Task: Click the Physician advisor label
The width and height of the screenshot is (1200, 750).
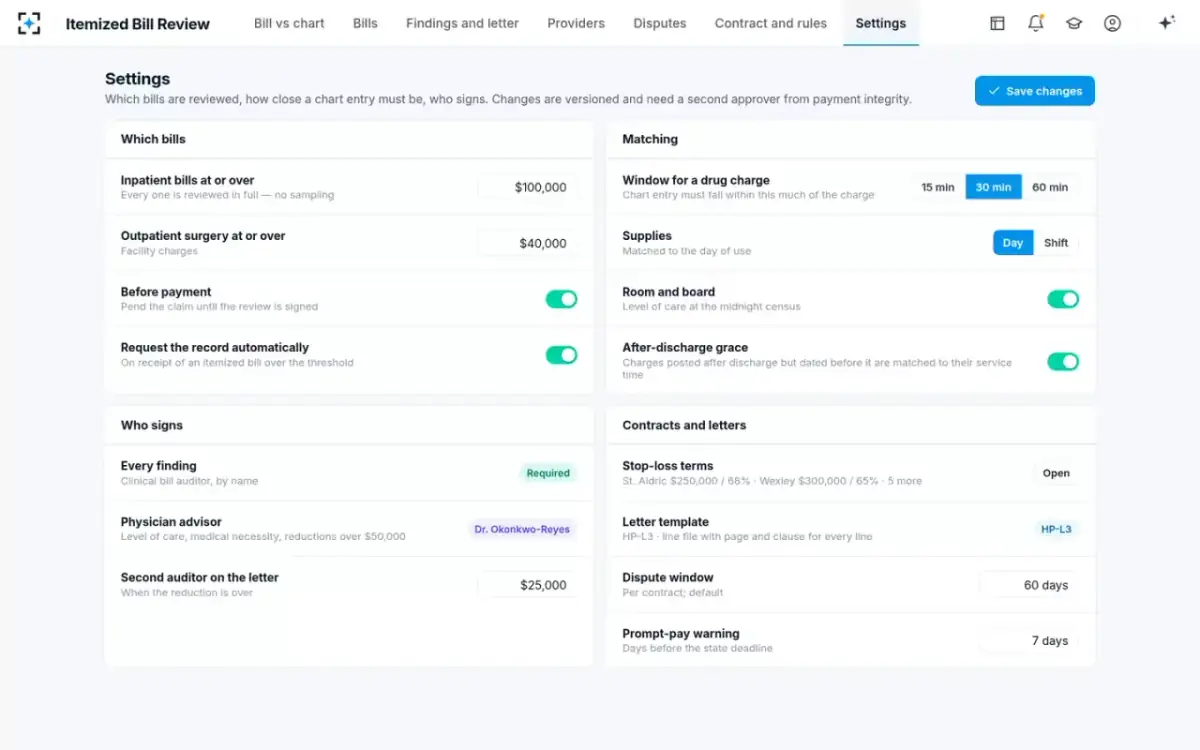Action: [x=171, y=522]
